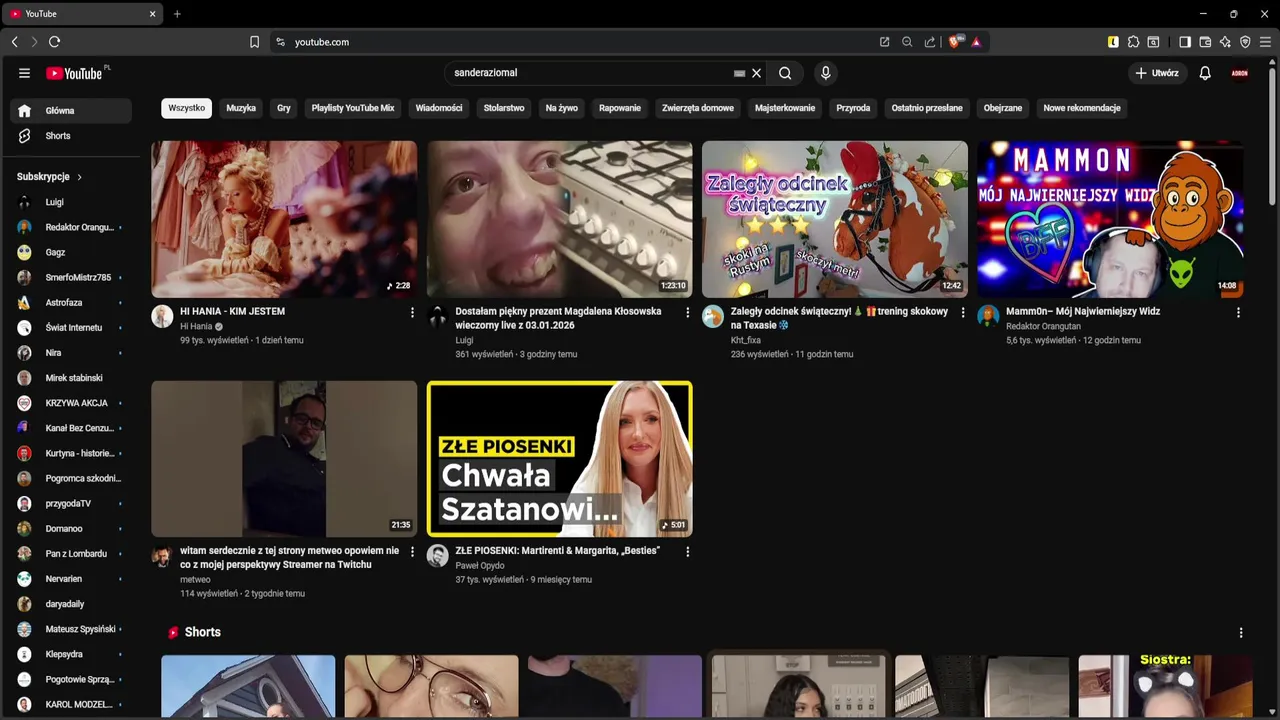Open the Pan z Lombardu subscription

(72, 554)
